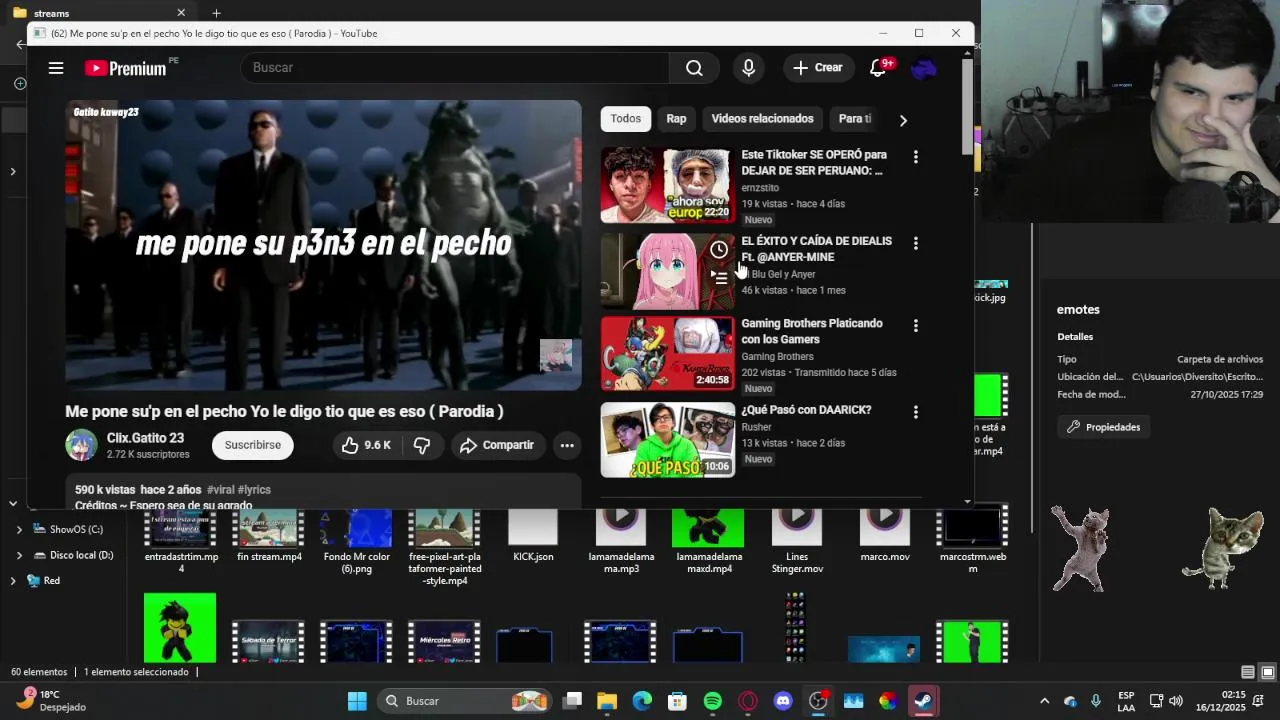The height and width of the screenshot is (720, 1280).
Task: Select the Rap filter chip
Action: [x=676, y=119]
